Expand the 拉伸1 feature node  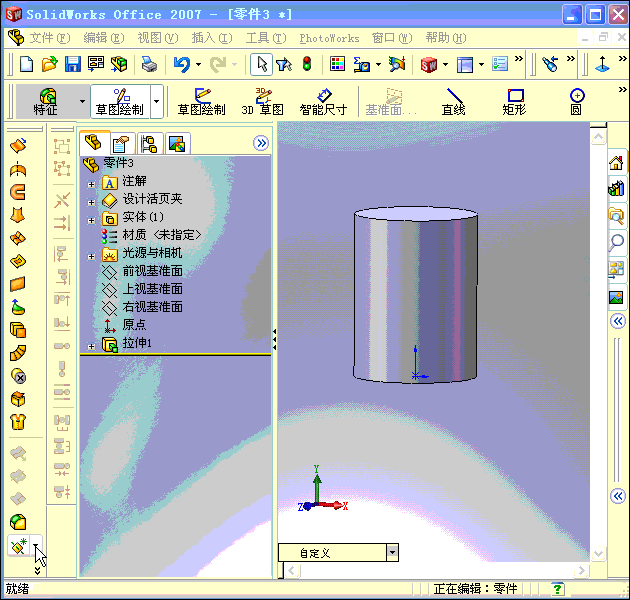[92, 346]
